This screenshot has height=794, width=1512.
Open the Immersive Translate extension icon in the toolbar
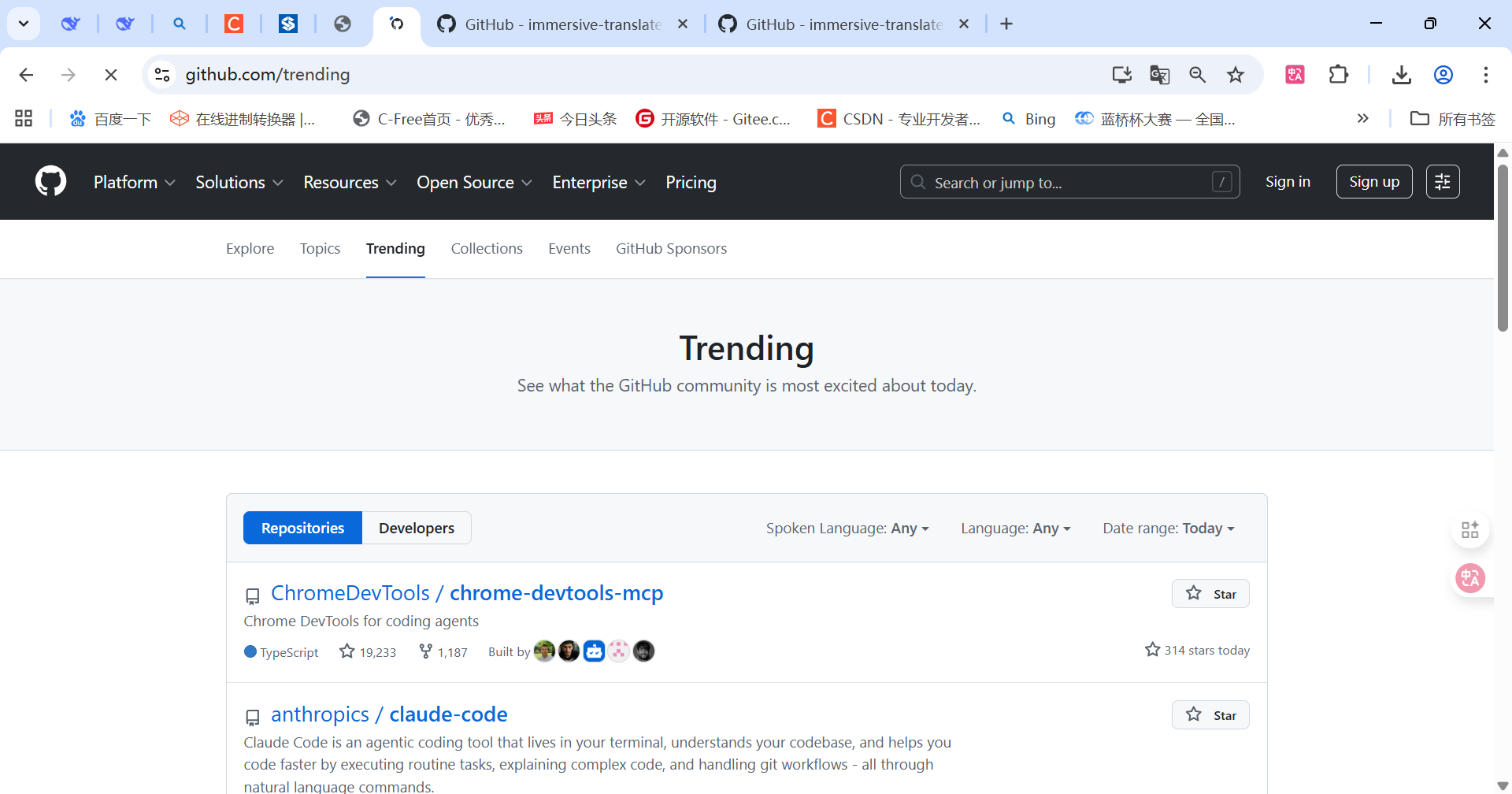1295,75
